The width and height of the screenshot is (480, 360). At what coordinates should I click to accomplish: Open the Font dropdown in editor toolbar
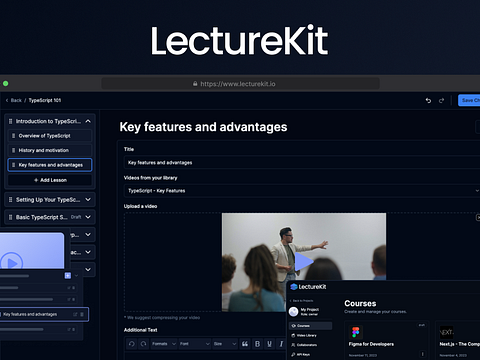point(195,344)
